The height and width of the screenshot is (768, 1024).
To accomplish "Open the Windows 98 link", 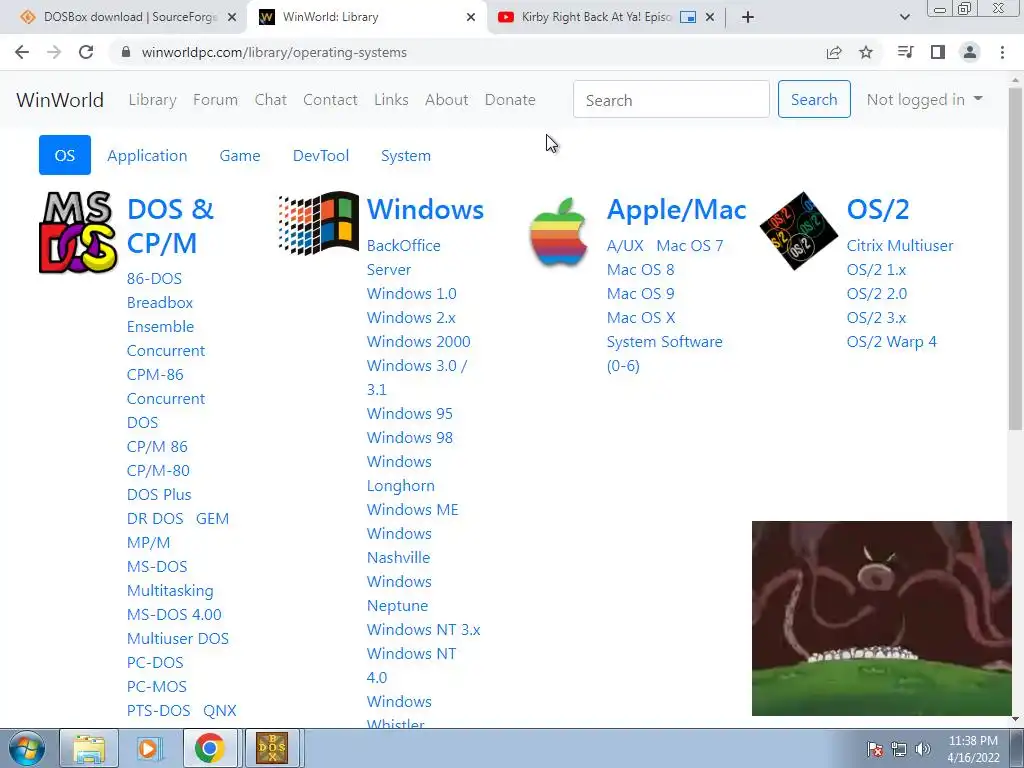I will pos(409,438).
